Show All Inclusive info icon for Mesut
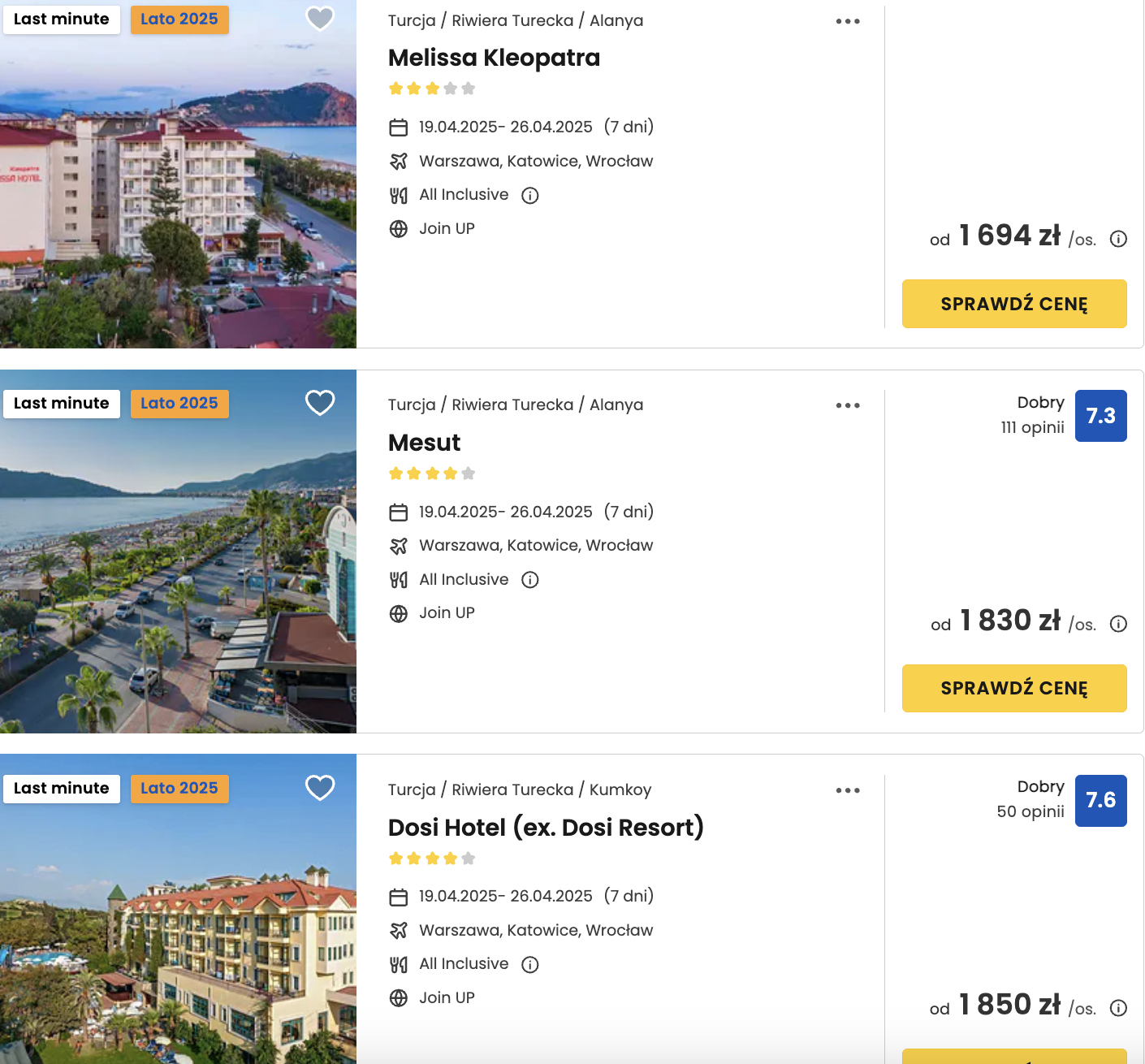Viewport: 1145px width, 1064px height. click(530, 579)
